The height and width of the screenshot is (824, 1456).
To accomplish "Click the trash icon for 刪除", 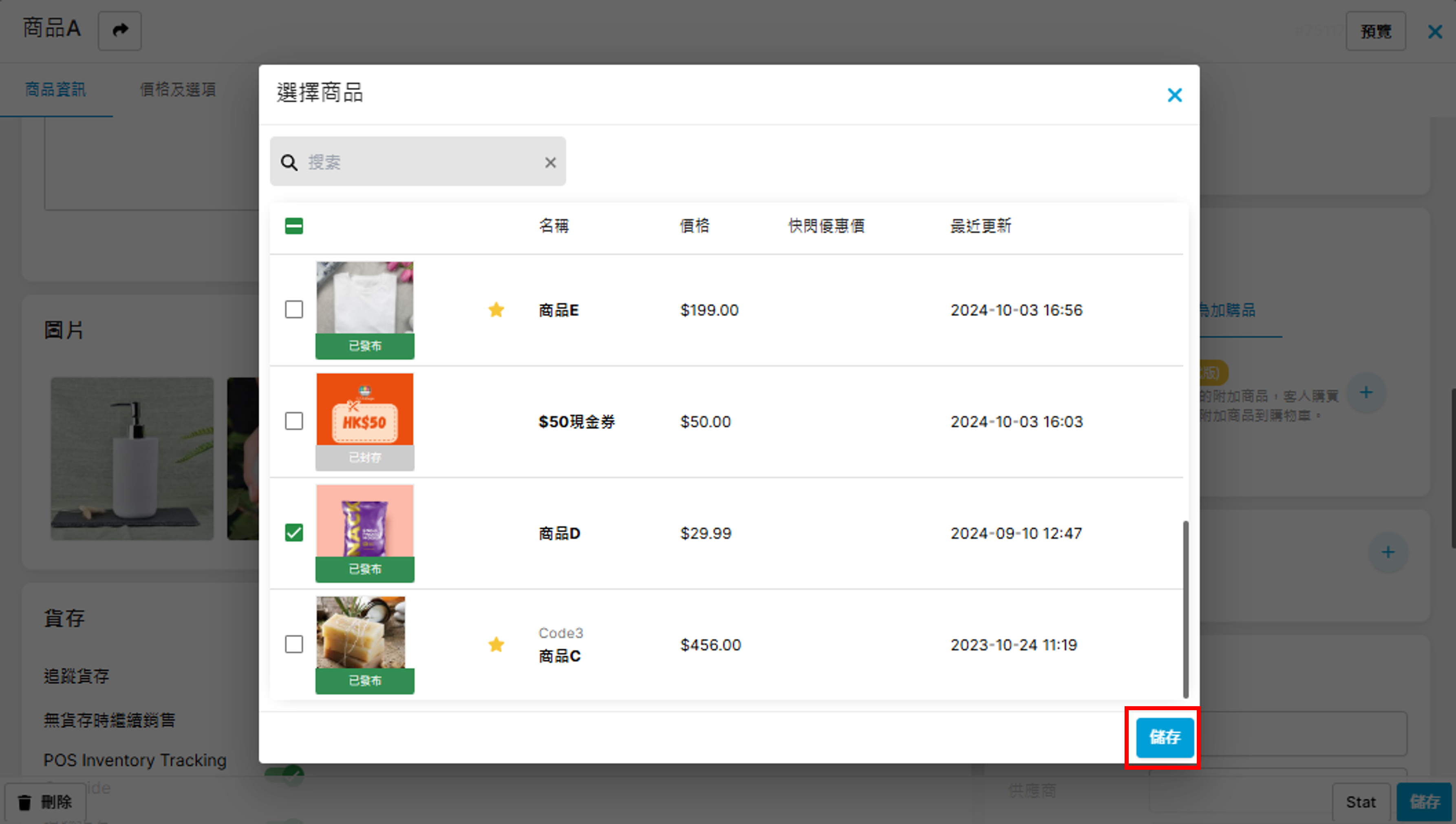I will click(25, 802).
